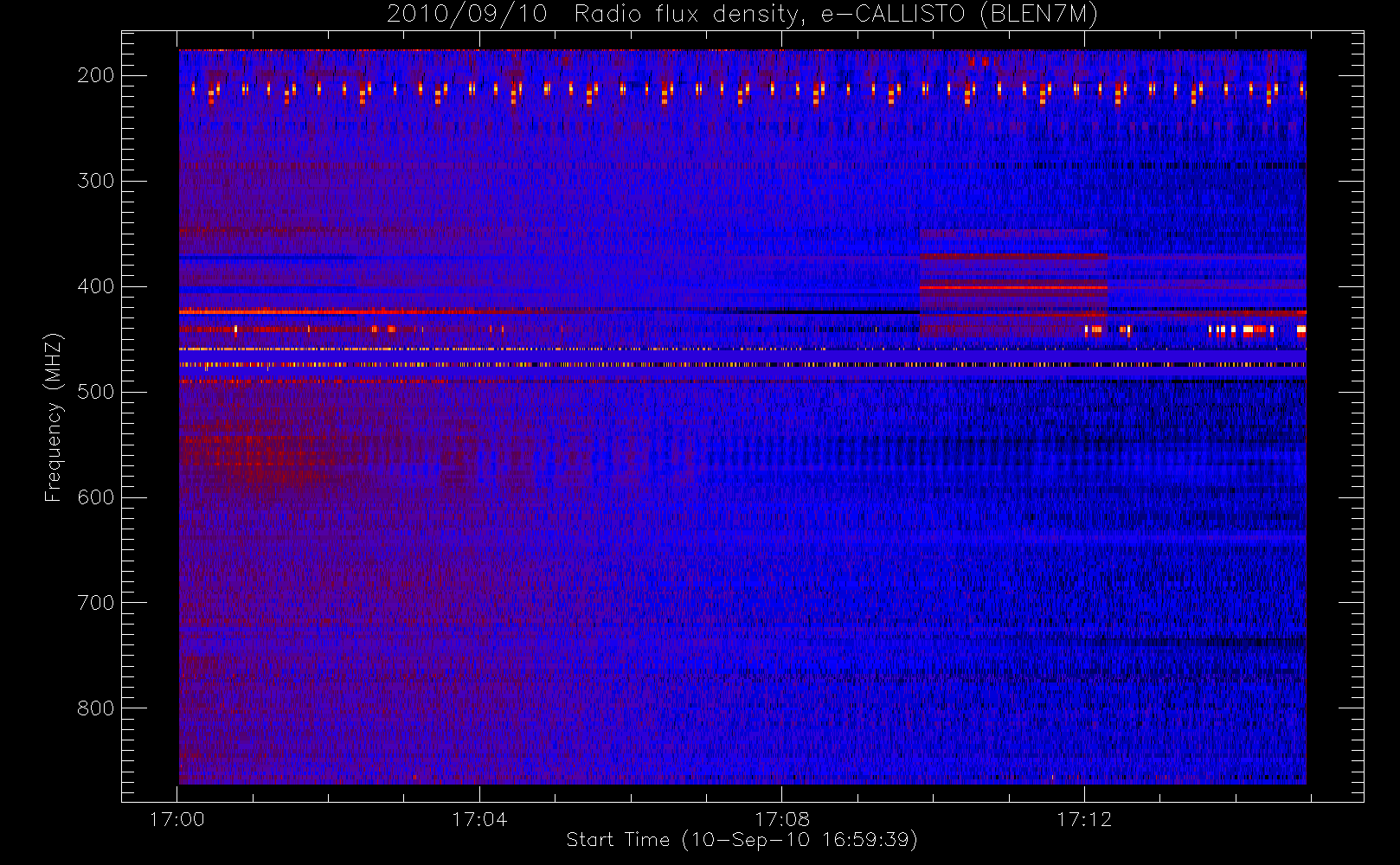Screen dimensions: 1400x865
Task: Click the 600 frequency tick label
Action: tap(96, 497)
